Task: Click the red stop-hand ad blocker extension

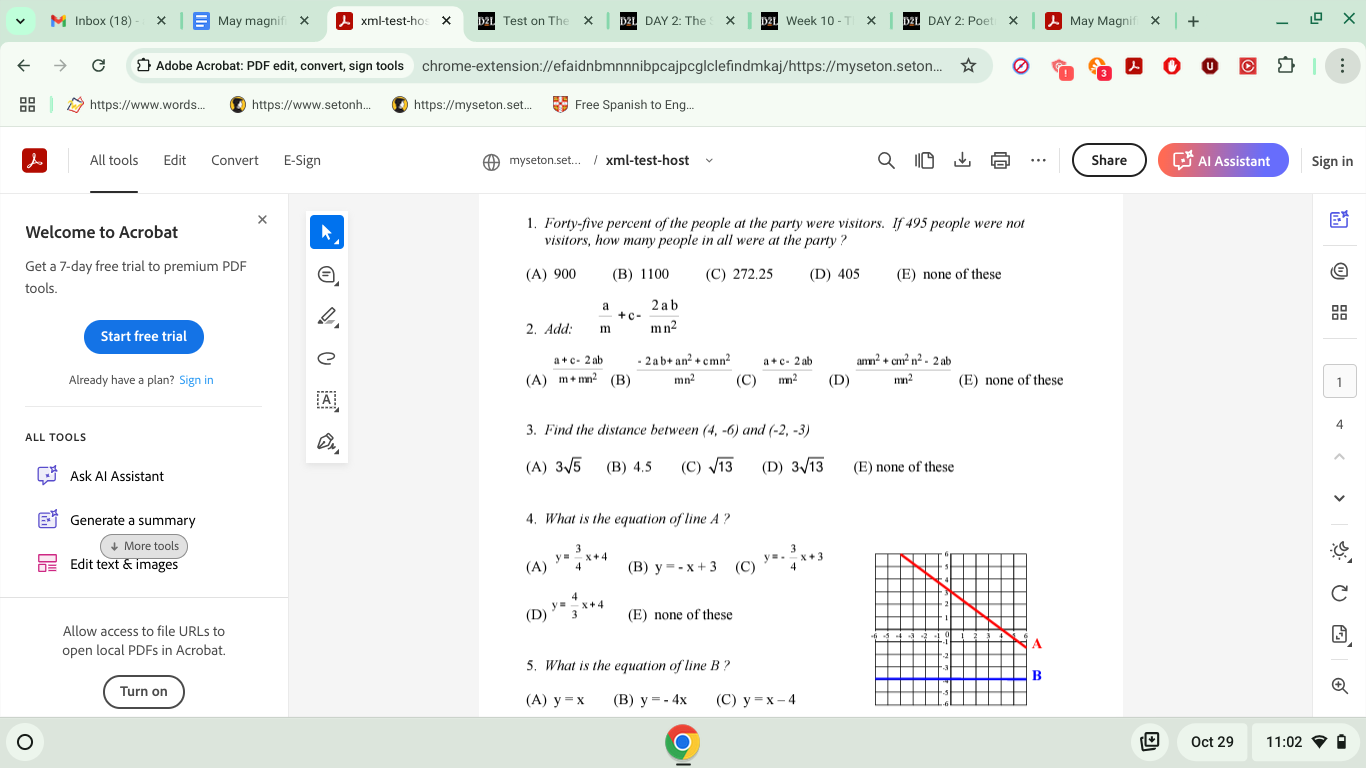Action: point(1172,66)
